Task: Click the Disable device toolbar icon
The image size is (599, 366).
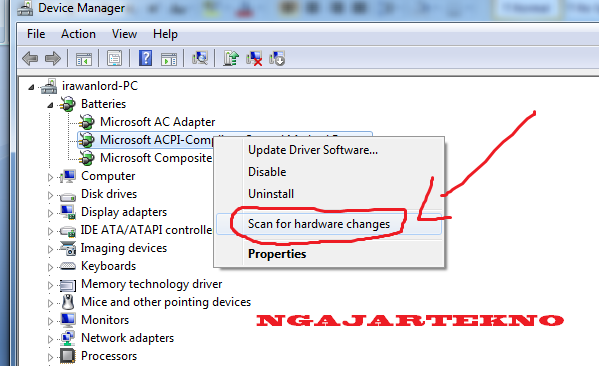Action: [277, 58]
